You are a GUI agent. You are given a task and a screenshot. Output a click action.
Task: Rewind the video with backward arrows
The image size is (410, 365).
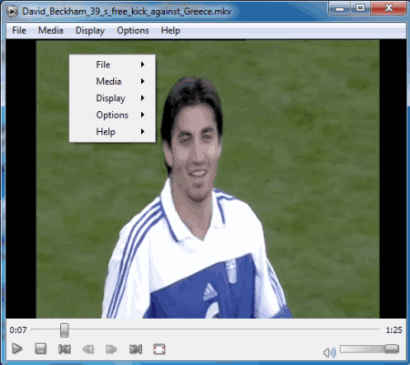click(x=88, y=349)
